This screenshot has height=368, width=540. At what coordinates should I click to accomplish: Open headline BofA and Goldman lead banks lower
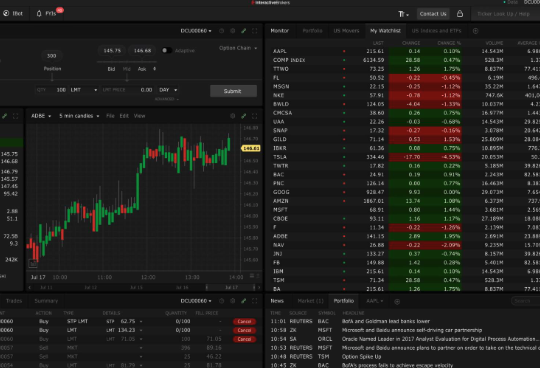(x=385, y=321)
